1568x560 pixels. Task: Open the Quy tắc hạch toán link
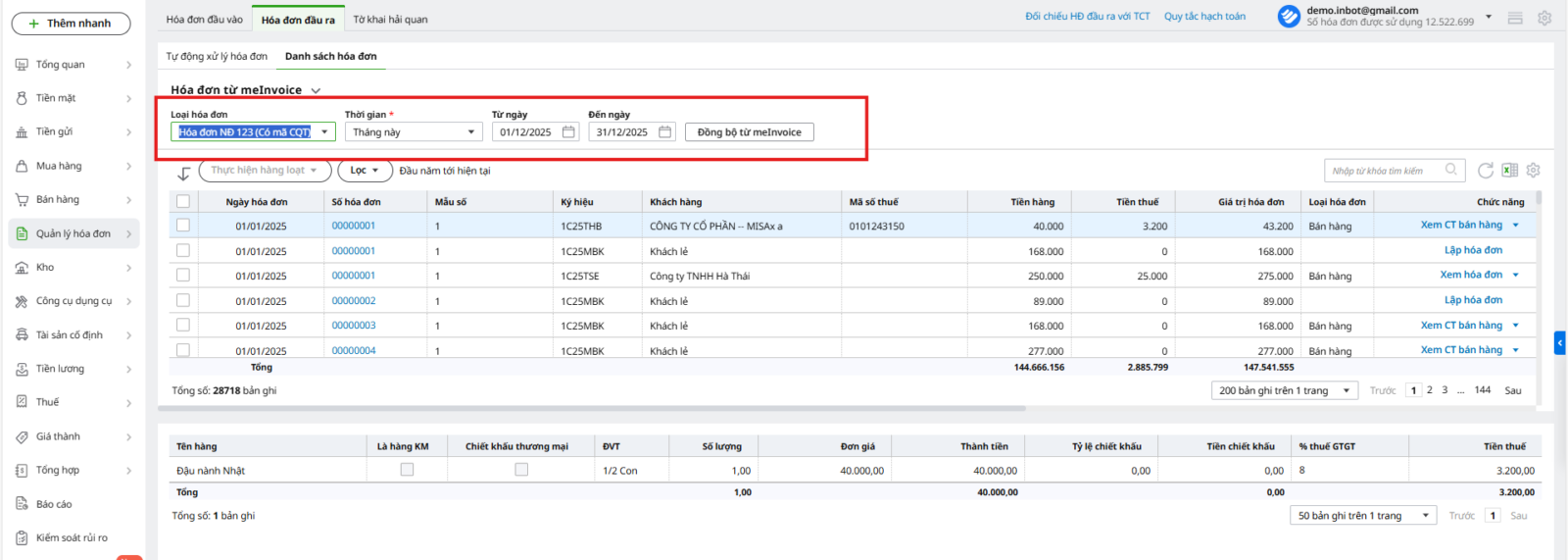1204,17
